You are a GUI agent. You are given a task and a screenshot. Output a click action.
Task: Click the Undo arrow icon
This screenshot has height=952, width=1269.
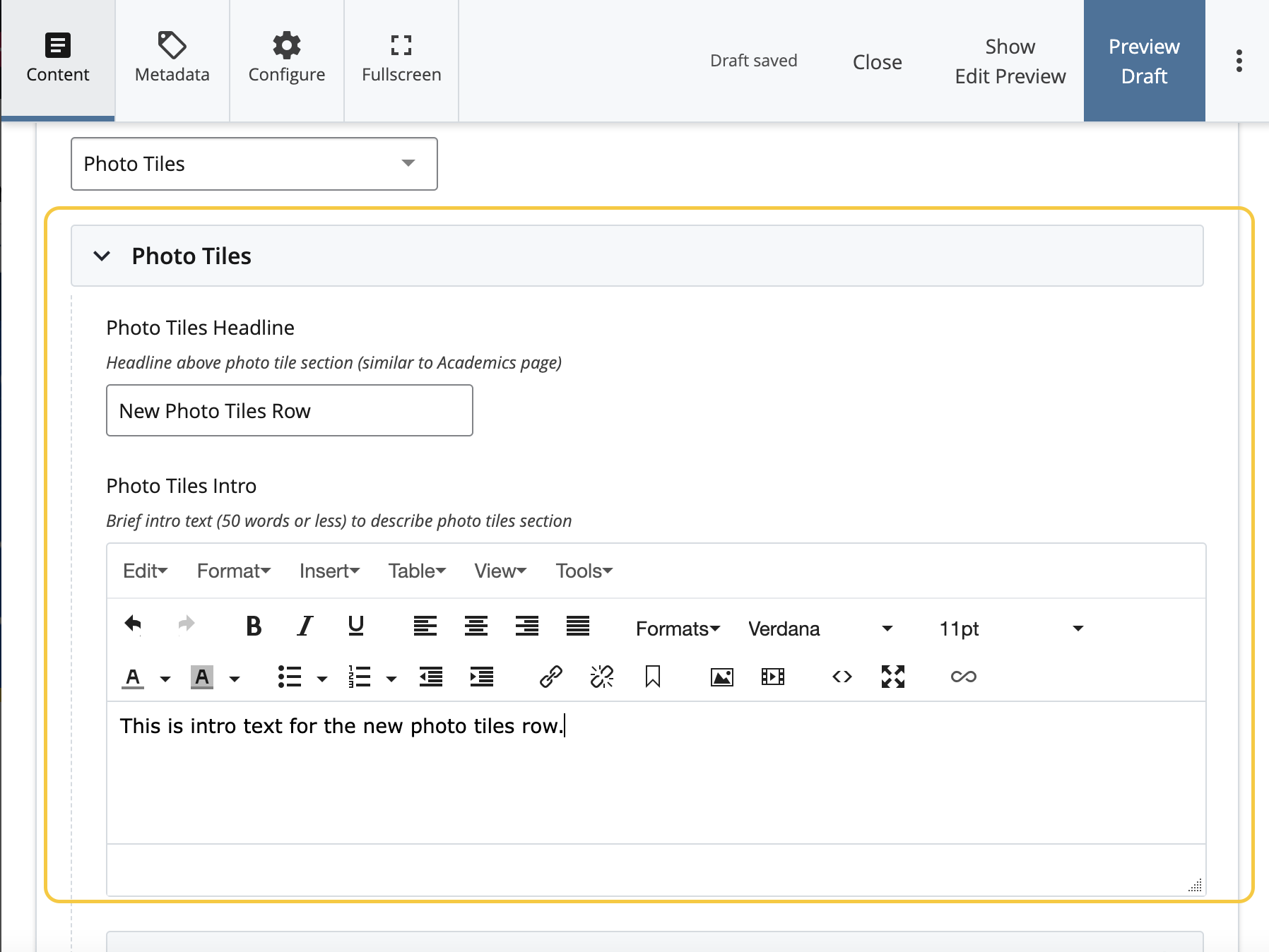(133, 625)
